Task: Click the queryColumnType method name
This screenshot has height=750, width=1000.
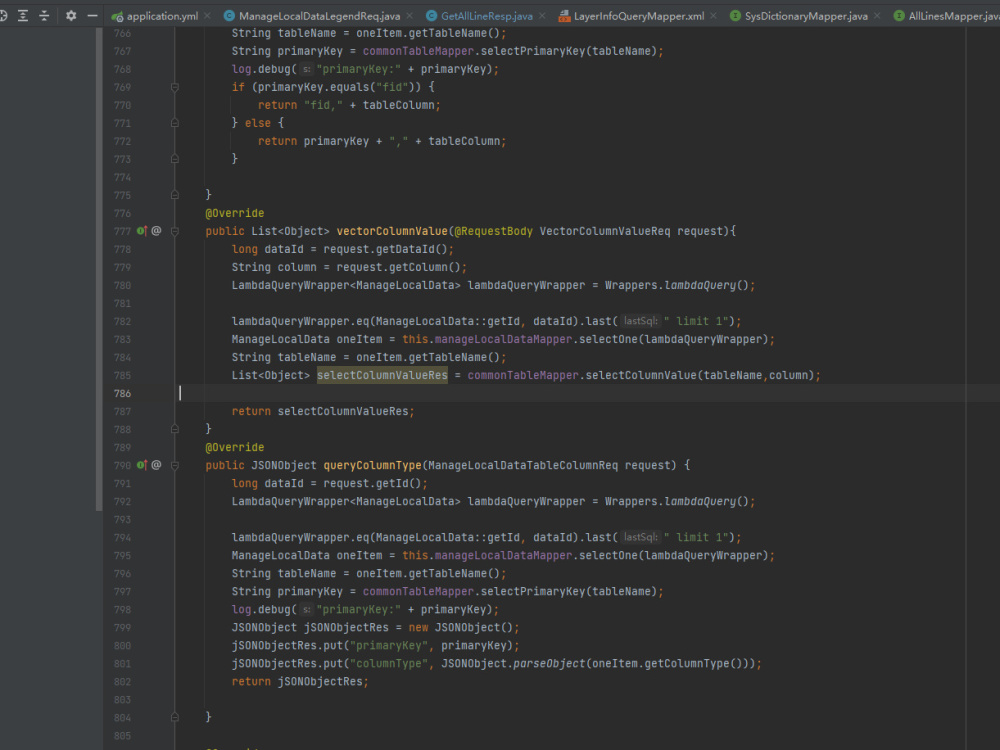Action: pos(372,465)
